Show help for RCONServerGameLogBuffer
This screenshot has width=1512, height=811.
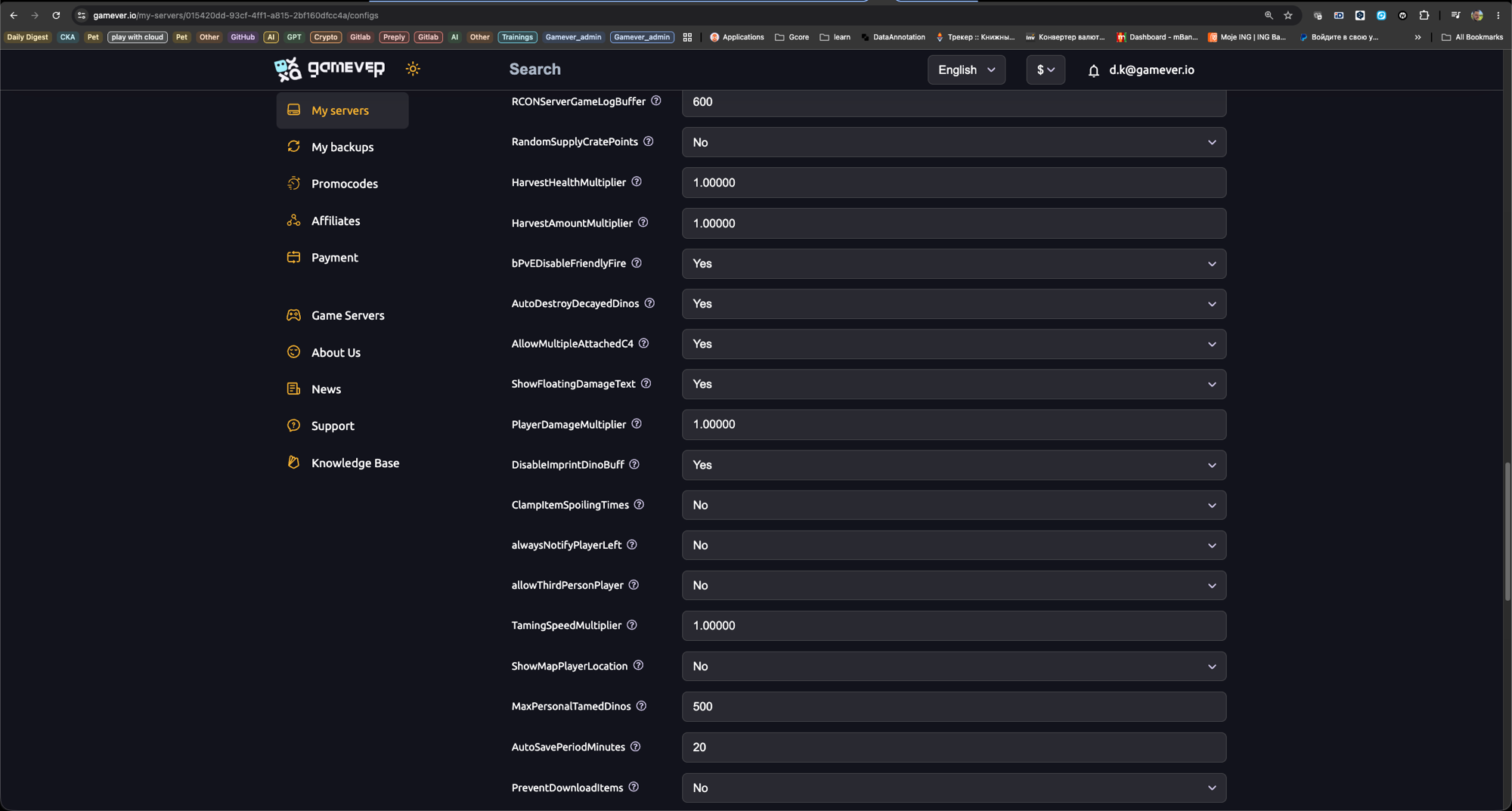[656, 101]
